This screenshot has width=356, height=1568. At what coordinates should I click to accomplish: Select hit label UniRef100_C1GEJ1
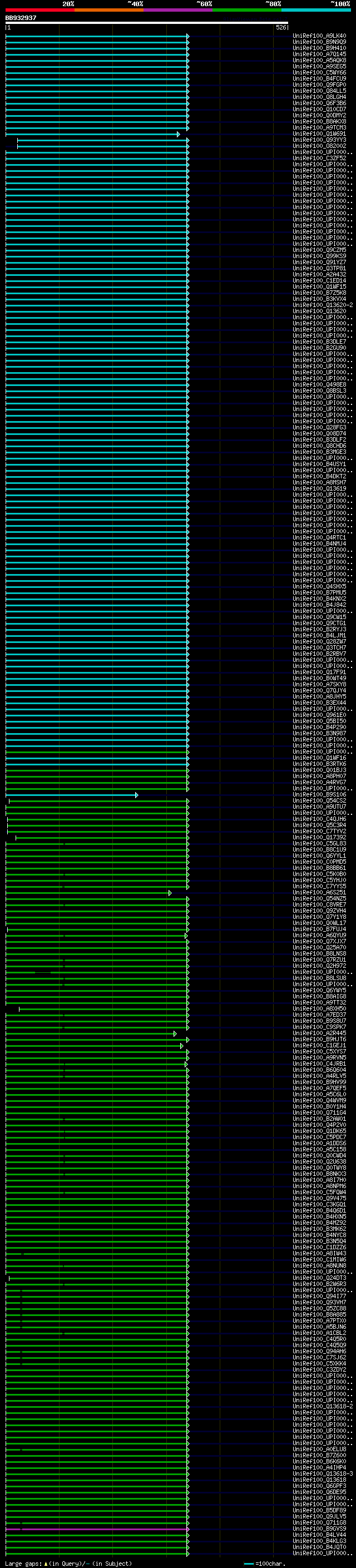[x=319, y=1045]
